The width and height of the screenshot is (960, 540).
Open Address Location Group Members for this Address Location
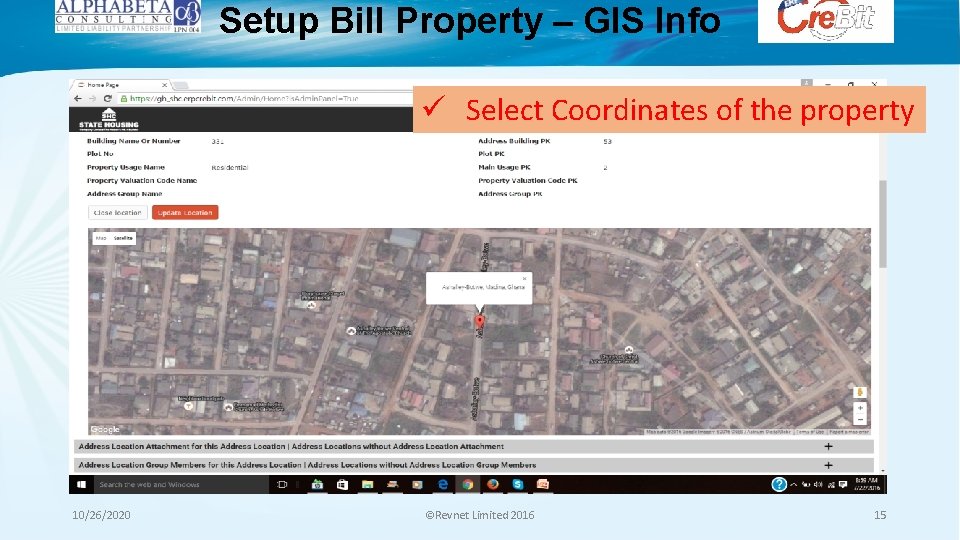(190, 465)
